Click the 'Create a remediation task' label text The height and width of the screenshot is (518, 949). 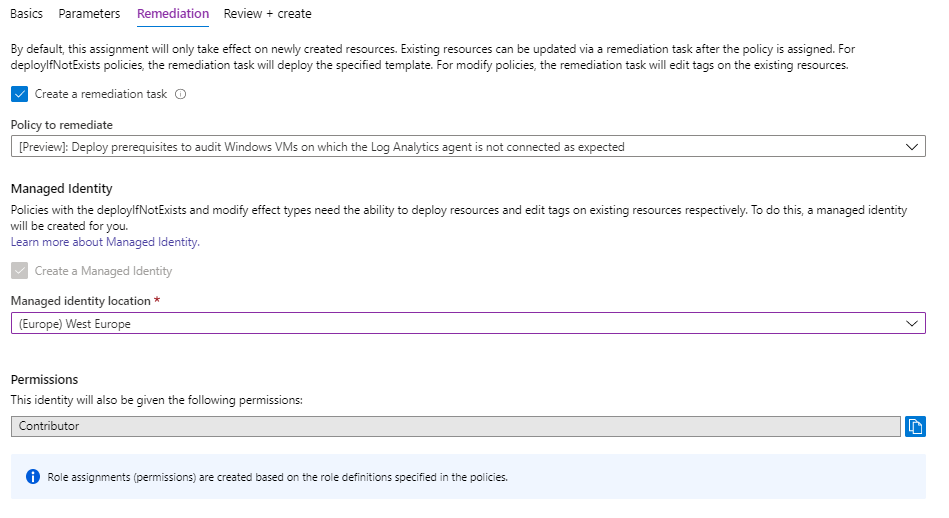[100, 94]
